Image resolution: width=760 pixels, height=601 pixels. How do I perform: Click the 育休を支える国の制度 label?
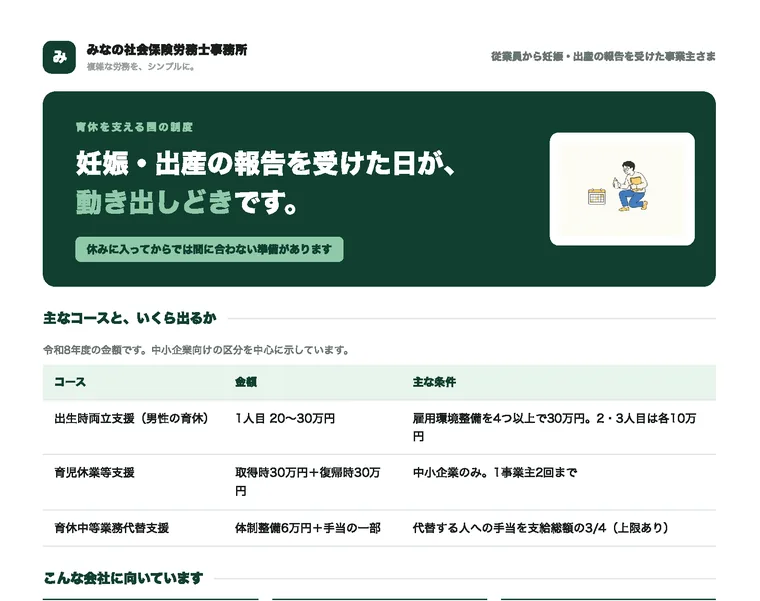pos(134,127)
